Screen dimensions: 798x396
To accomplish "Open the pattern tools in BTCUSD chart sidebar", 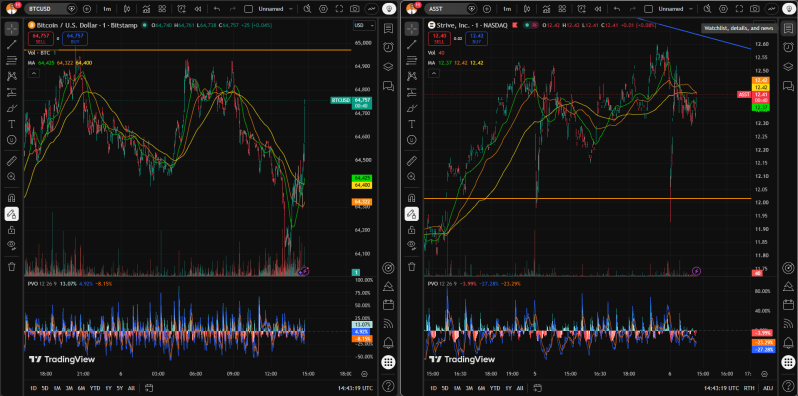I will [12, 76].
